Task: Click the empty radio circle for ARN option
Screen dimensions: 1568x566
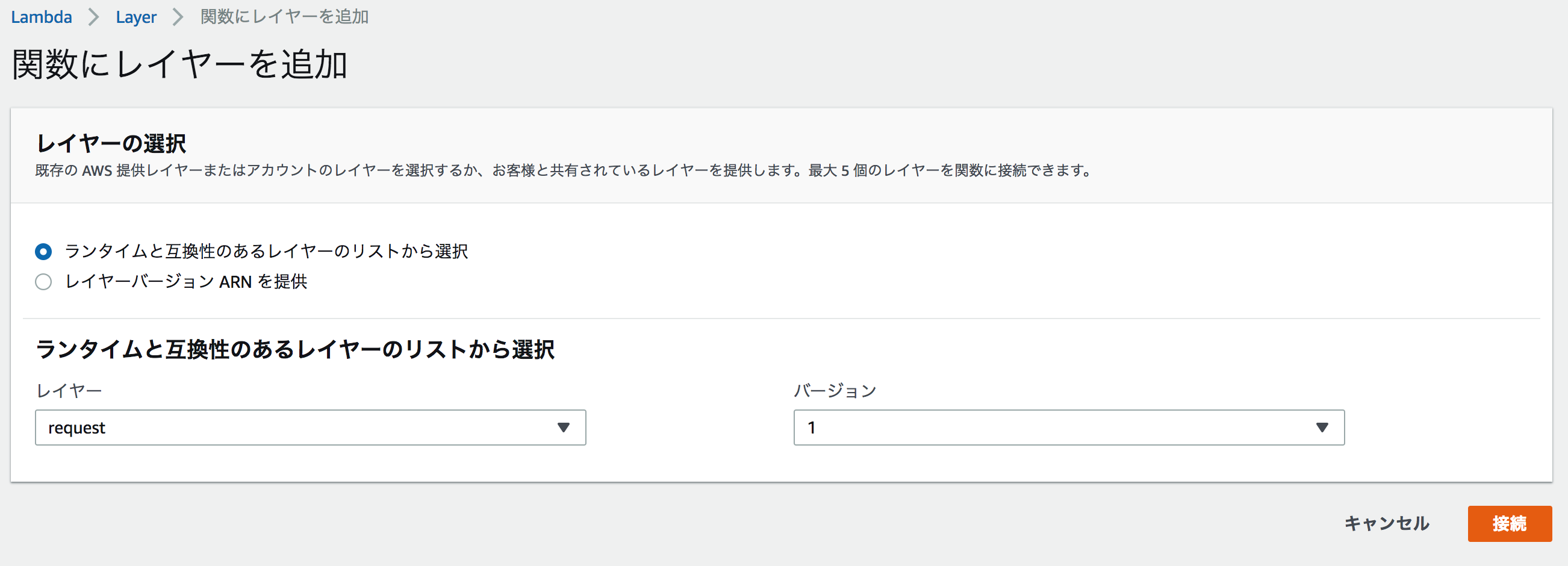Action: coord(43,282)
